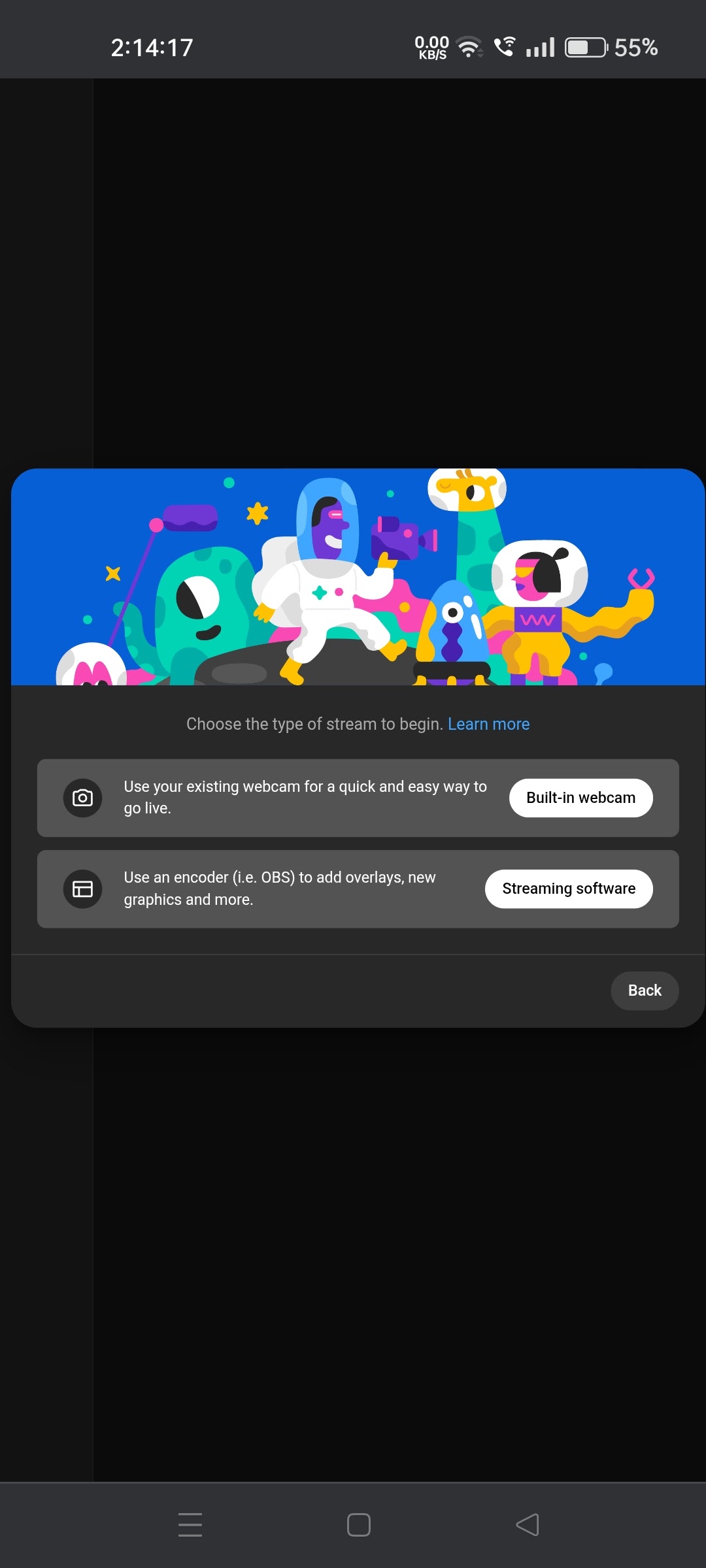
Task: Tap the 55% battery percentage text
Action: [x=635, y=47]
